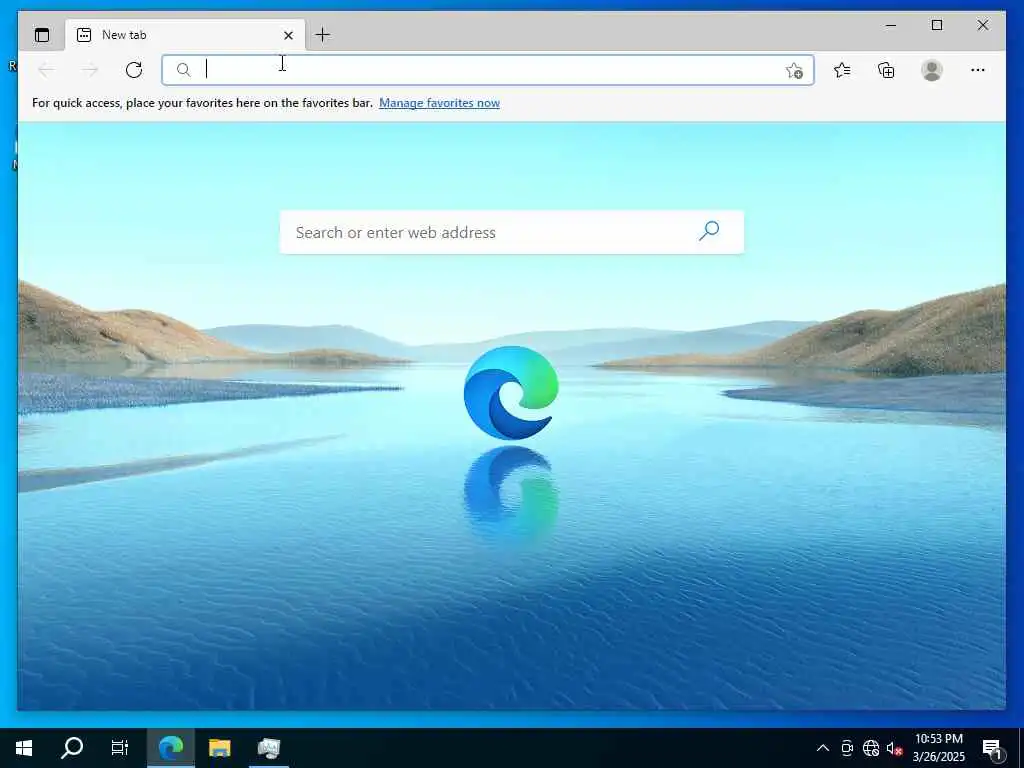Open the Windows Start menu
This screenshot has height=768, width=1024.
(x=24, y=748)
